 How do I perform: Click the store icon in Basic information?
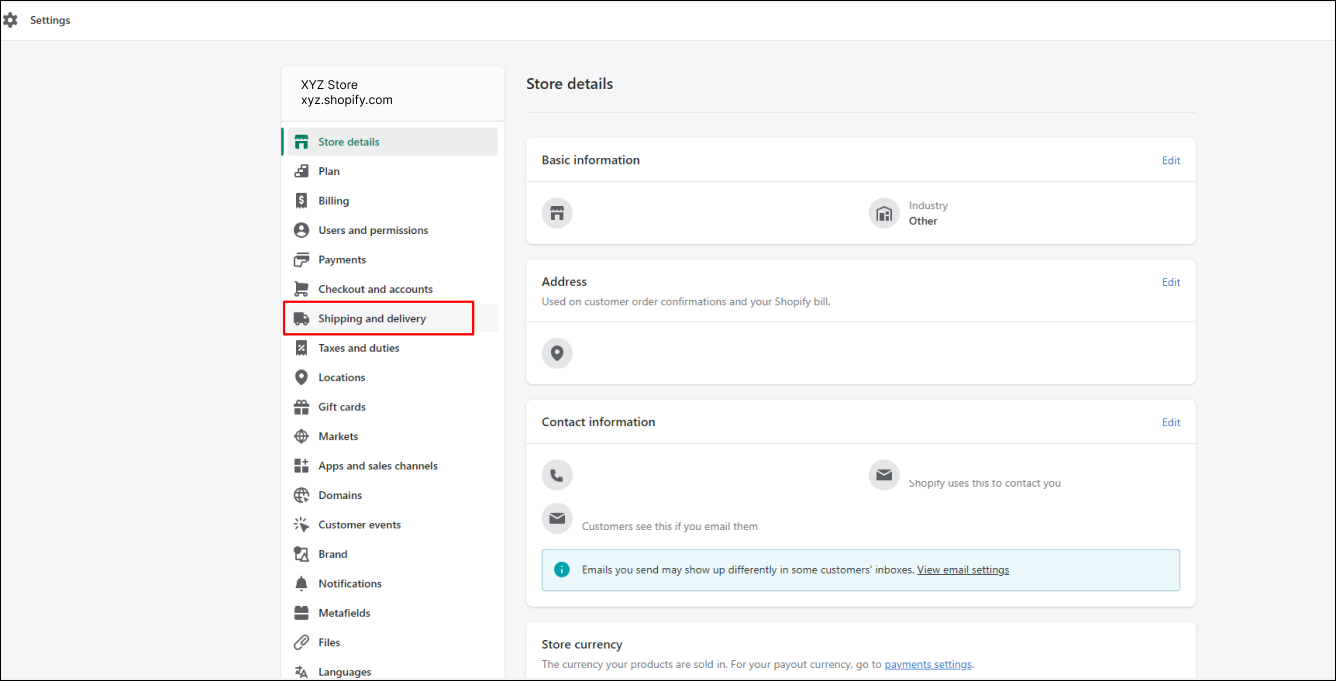click(x=557, y=213)
